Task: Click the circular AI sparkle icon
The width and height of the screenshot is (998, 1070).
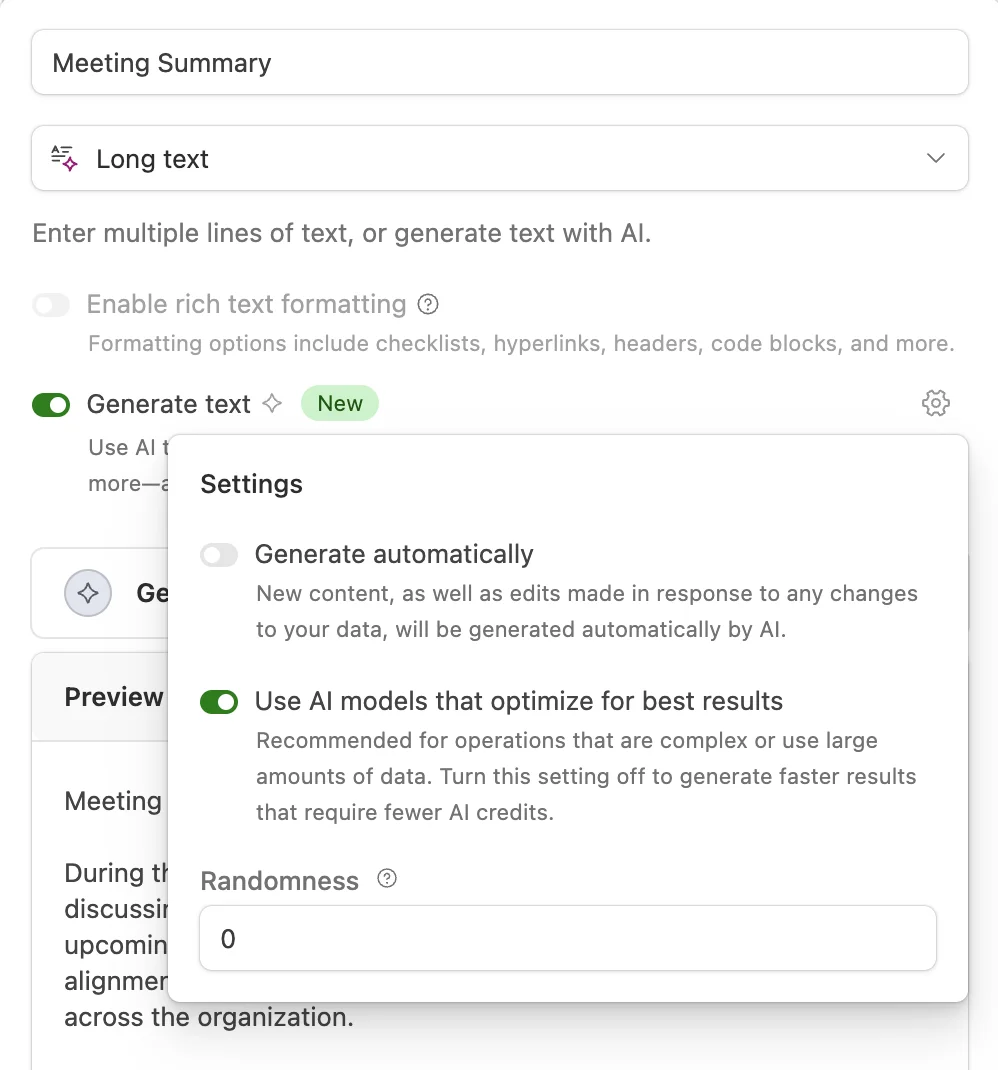Action: (88, 593)
